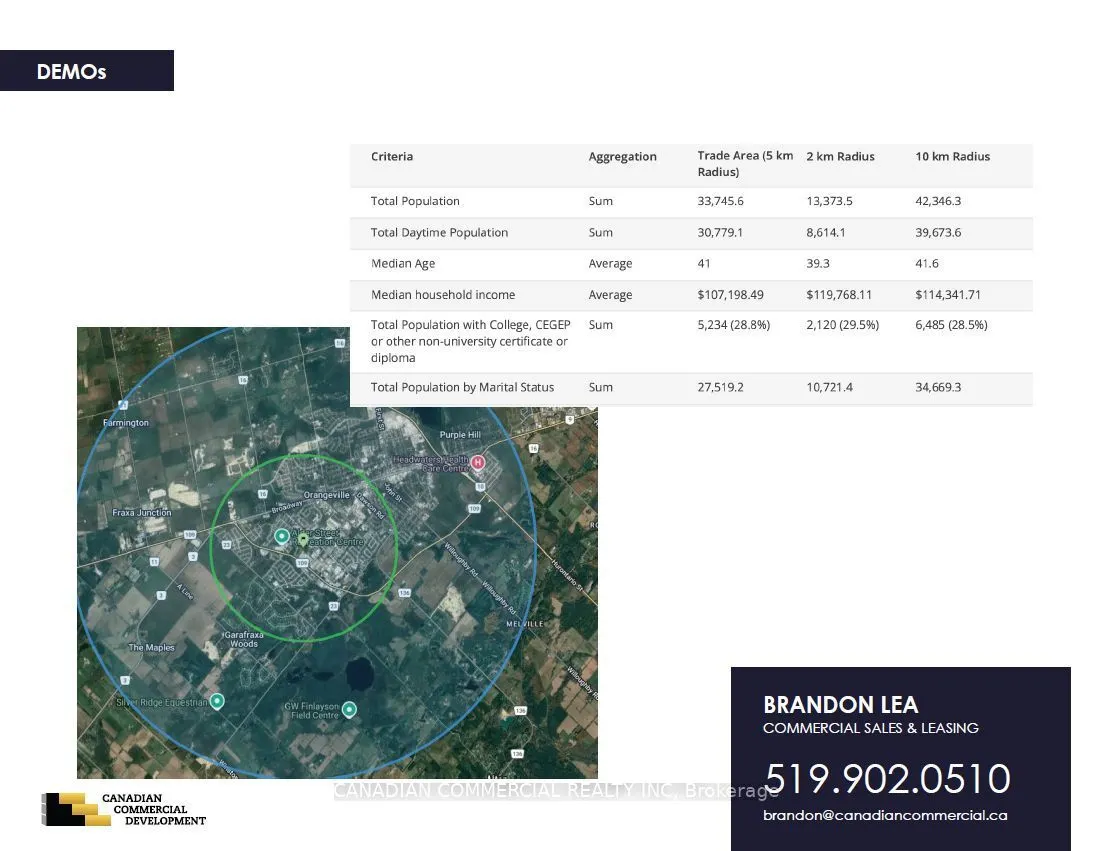1112x851 pixels.
Task: Click the Aggregation column header
Action: coord(622,157)
